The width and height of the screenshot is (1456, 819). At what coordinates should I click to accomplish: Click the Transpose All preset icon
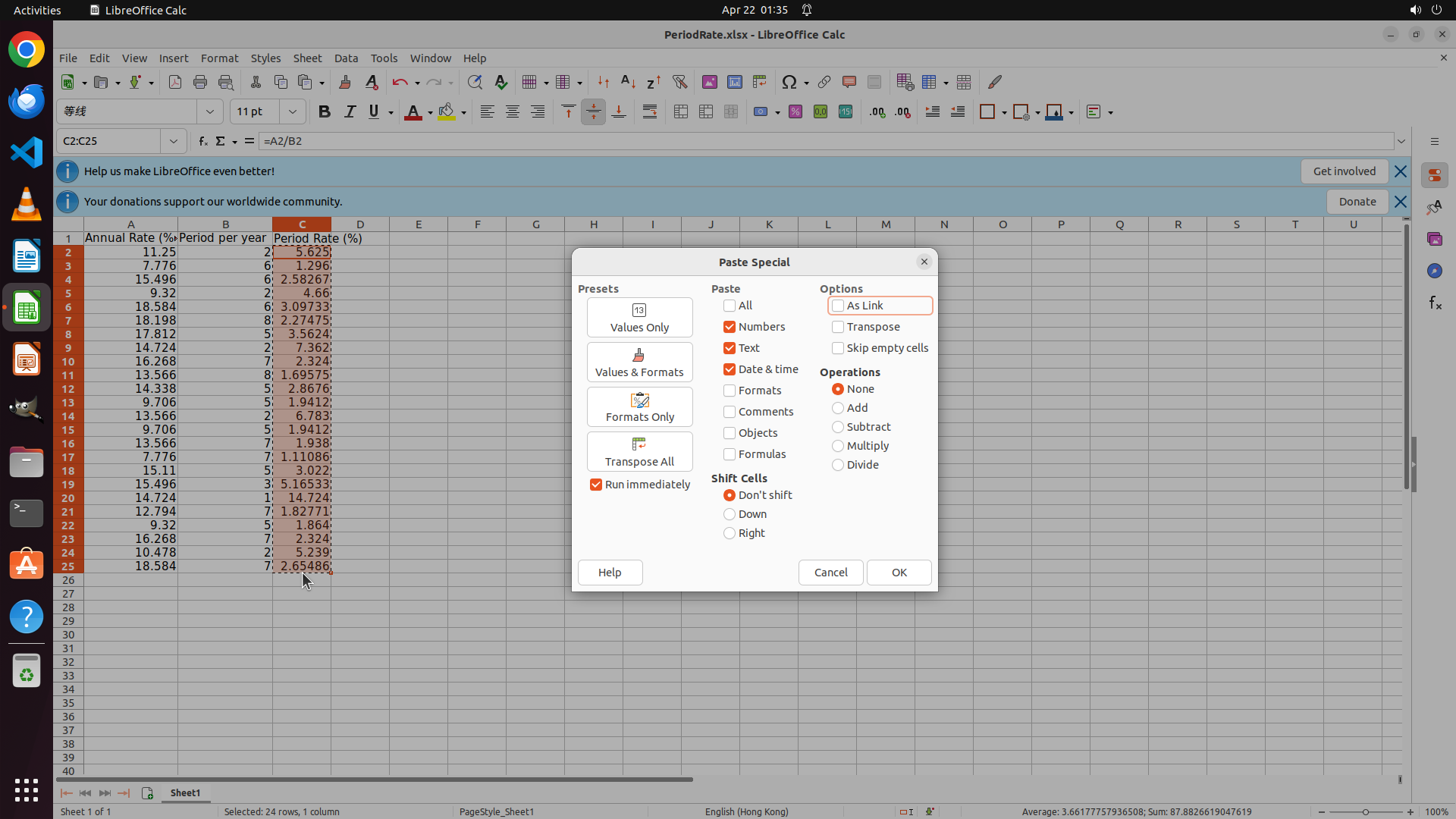click(x=639, y=444)
